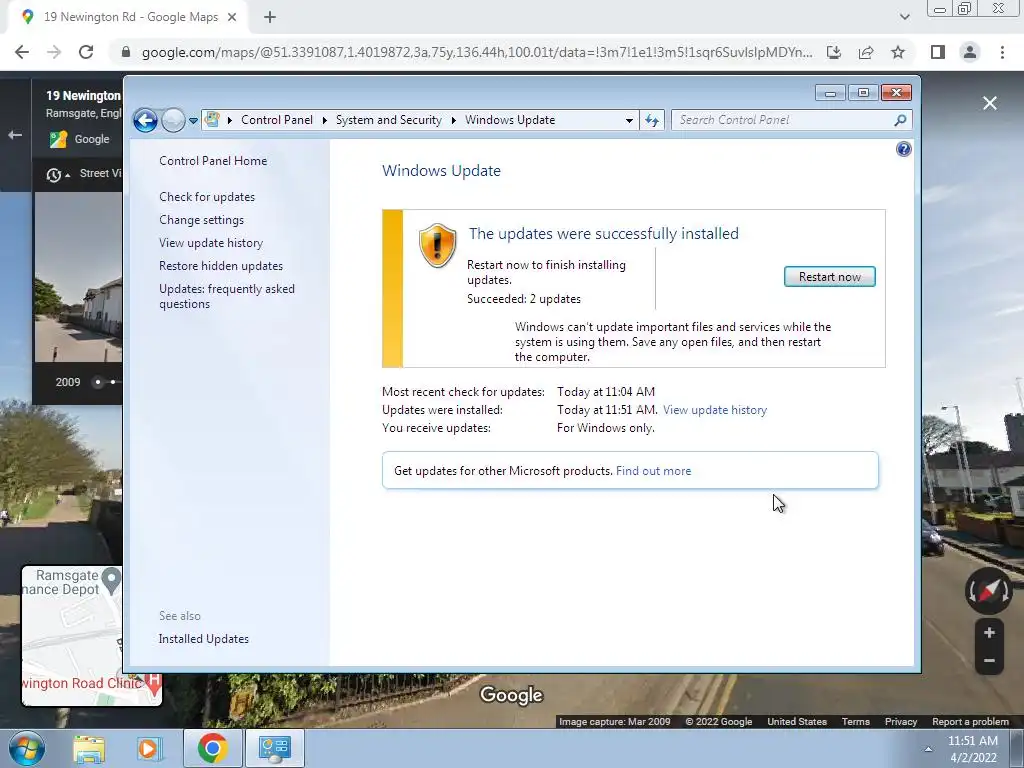
Task: Click Chrome forward arrow
Action: click(x=54, y=52)
